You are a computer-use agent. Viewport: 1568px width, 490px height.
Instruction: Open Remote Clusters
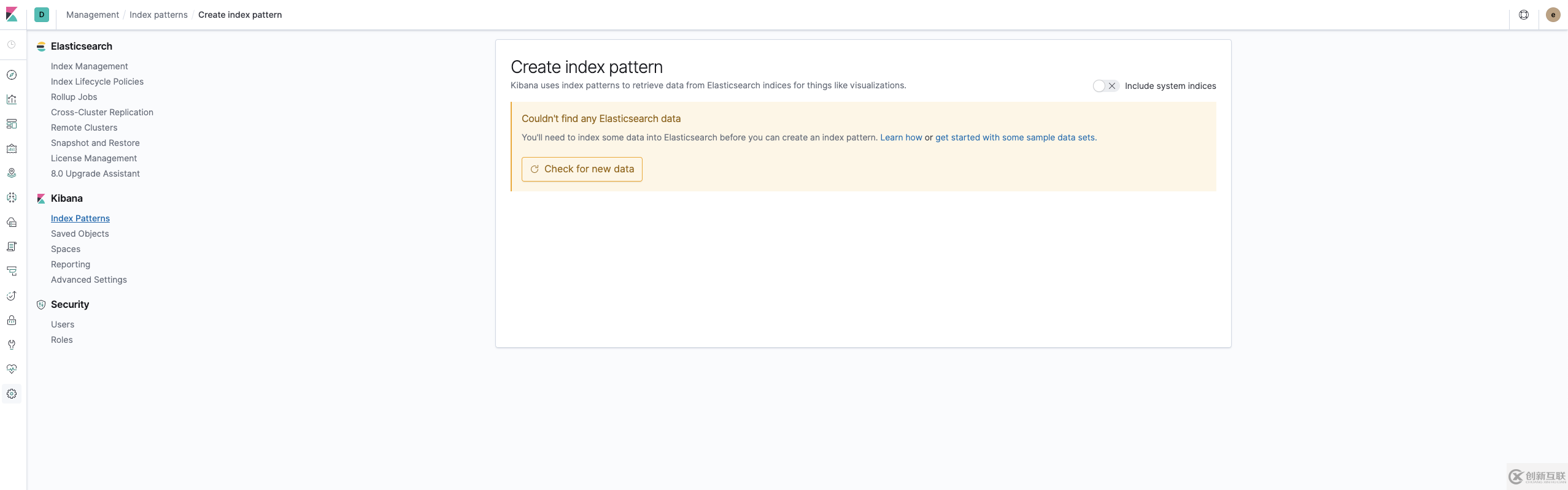click(84, 128)
